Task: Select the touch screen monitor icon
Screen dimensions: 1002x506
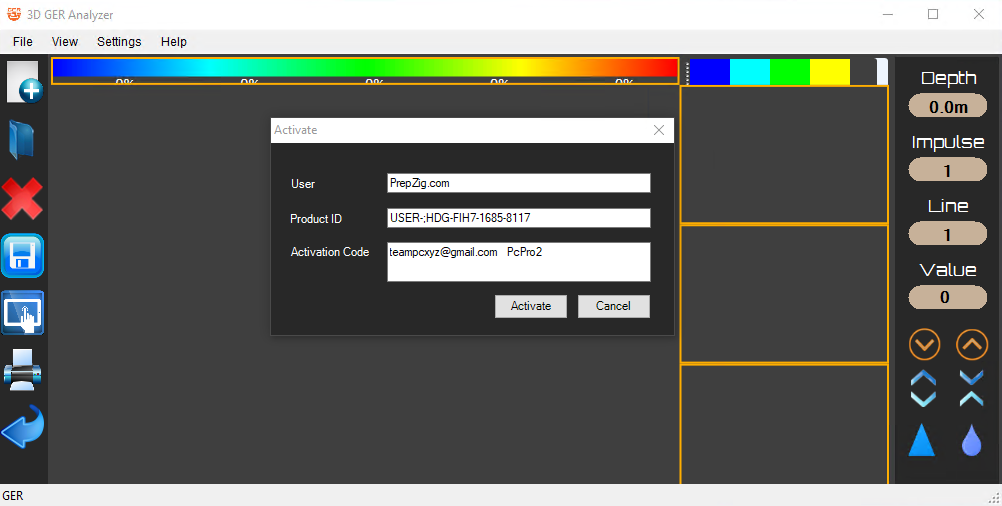Action: (x=22, y=313)
